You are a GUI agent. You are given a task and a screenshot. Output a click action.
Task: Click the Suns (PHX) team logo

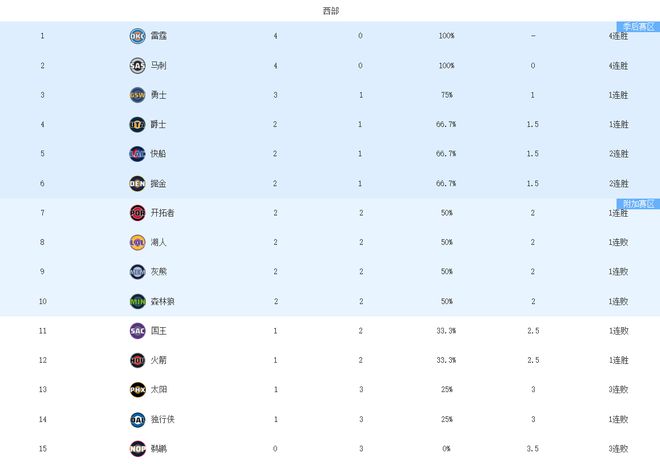137,390
